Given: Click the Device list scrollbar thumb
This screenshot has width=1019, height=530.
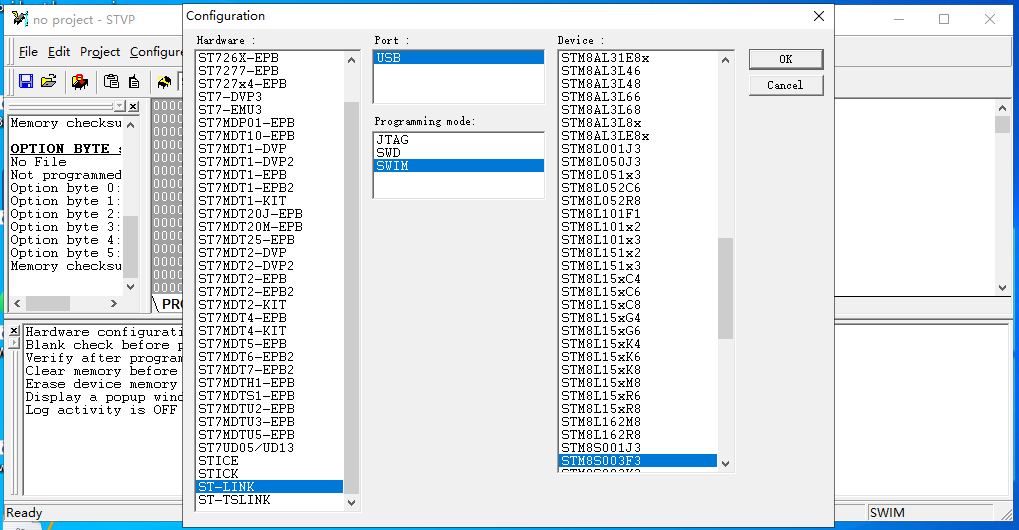Looking at the screenshot, I should [725, 288].
